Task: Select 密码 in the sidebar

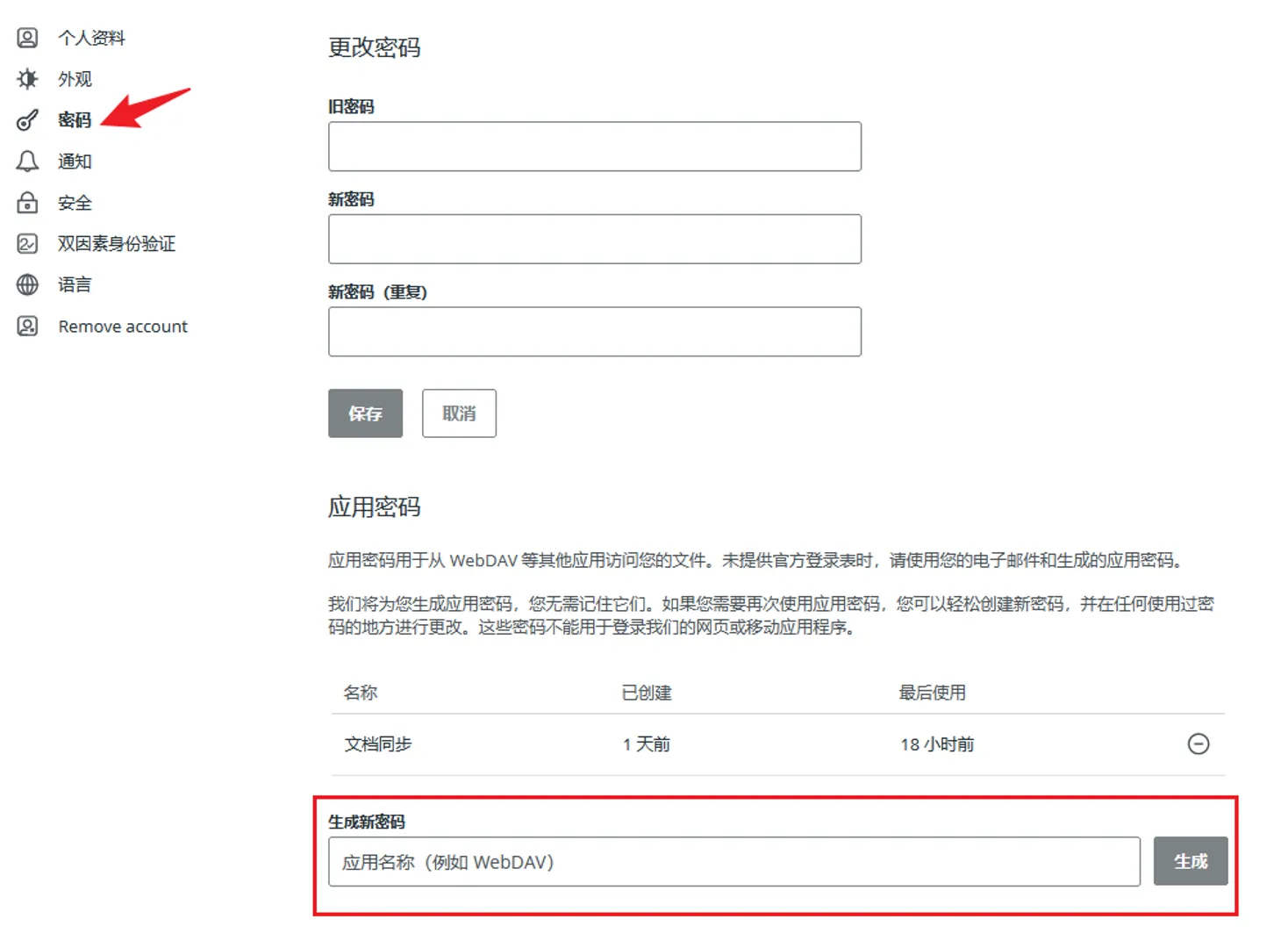Action: click(x=75, y=120)
